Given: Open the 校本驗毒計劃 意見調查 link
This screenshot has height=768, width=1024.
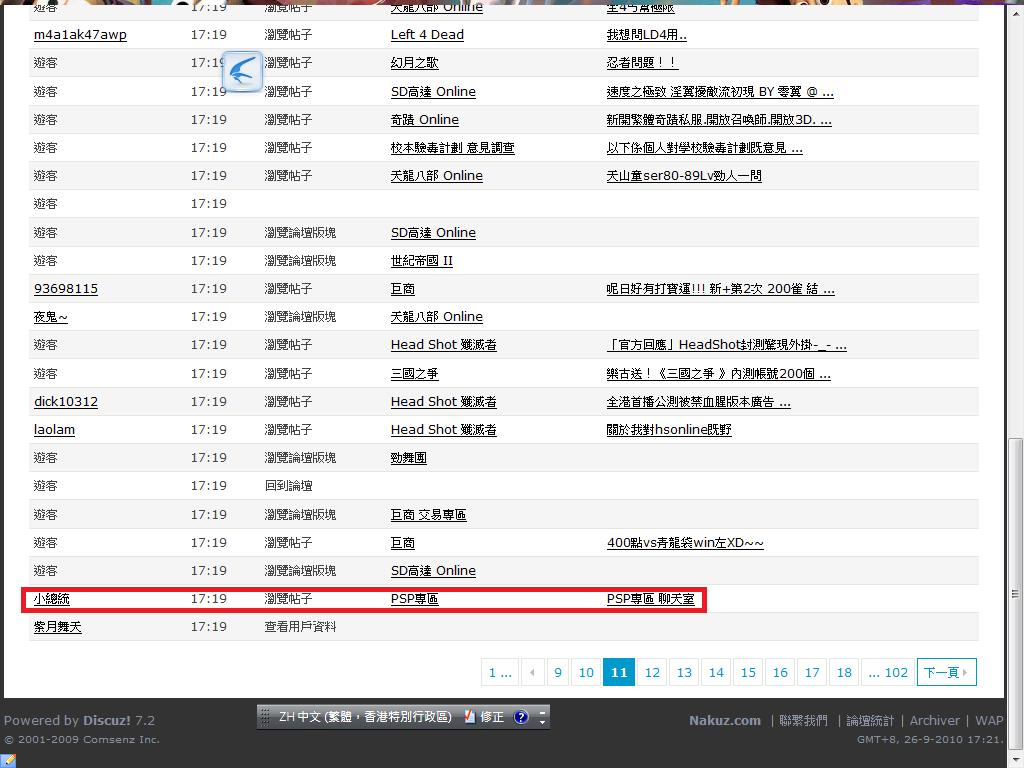Looking at the screenshot, I should [x=452, y=148].
